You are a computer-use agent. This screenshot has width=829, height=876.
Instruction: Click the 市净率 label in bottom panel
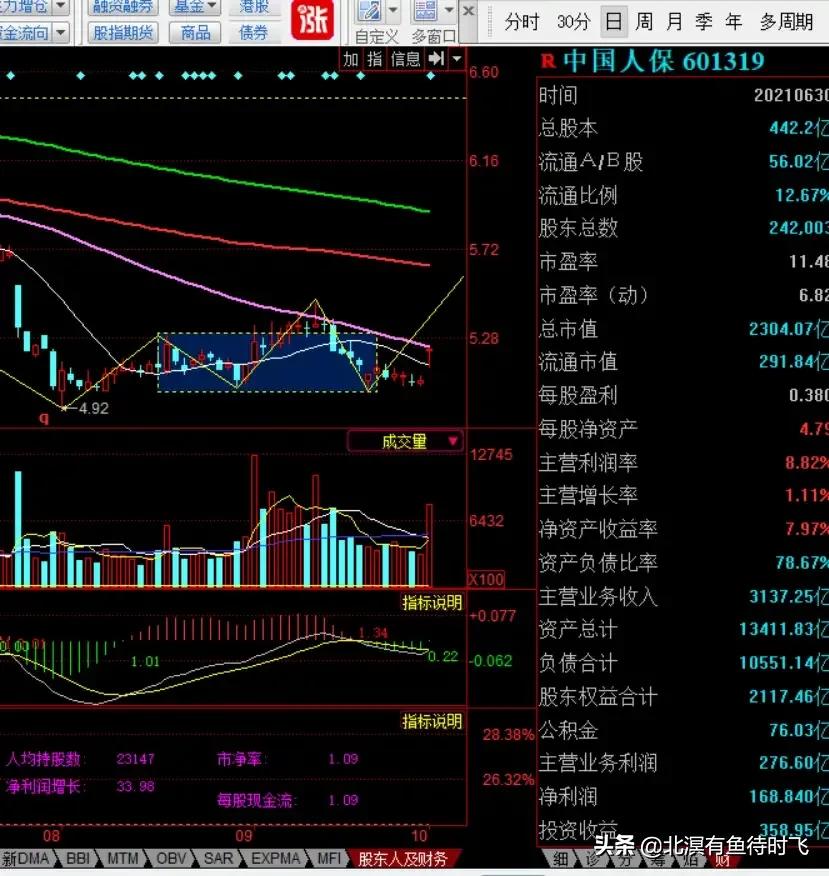[x=241, y=759]
